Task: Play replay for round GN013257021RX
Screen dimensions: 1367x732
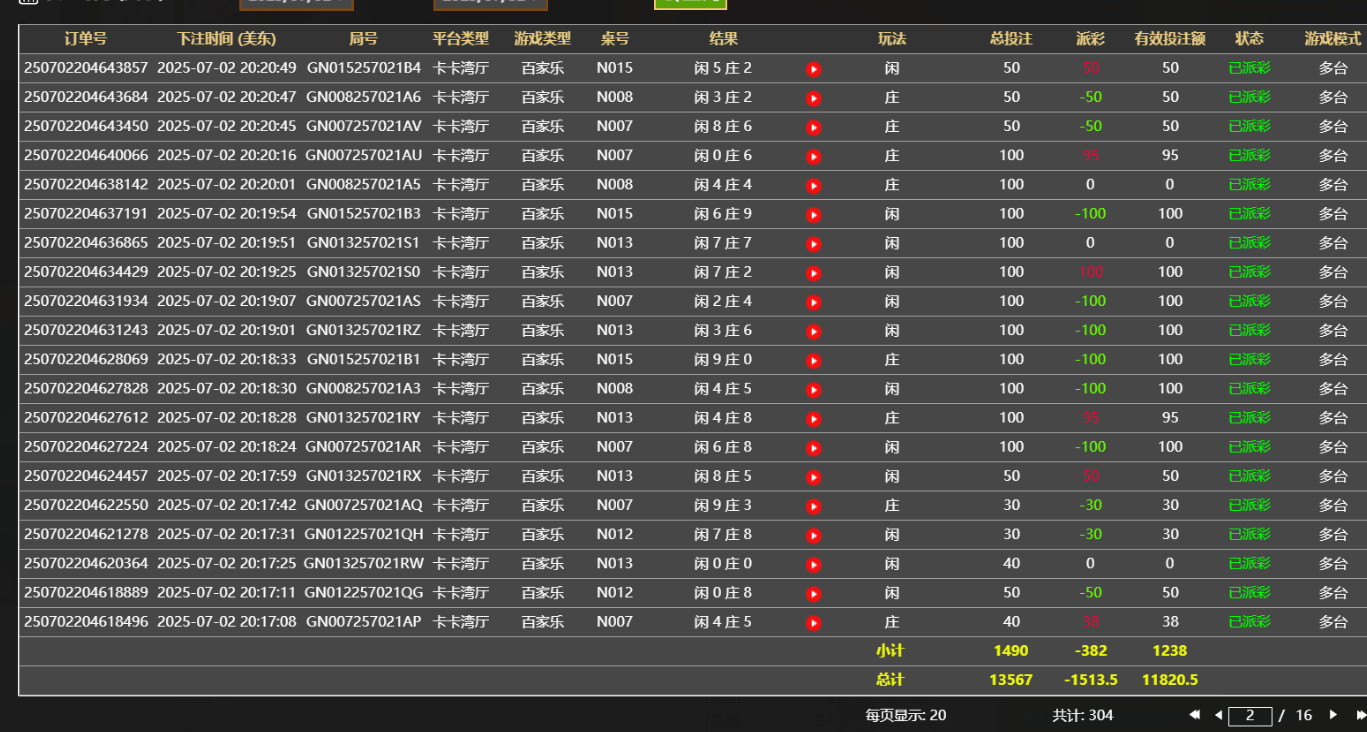Action: pos(813,476)
